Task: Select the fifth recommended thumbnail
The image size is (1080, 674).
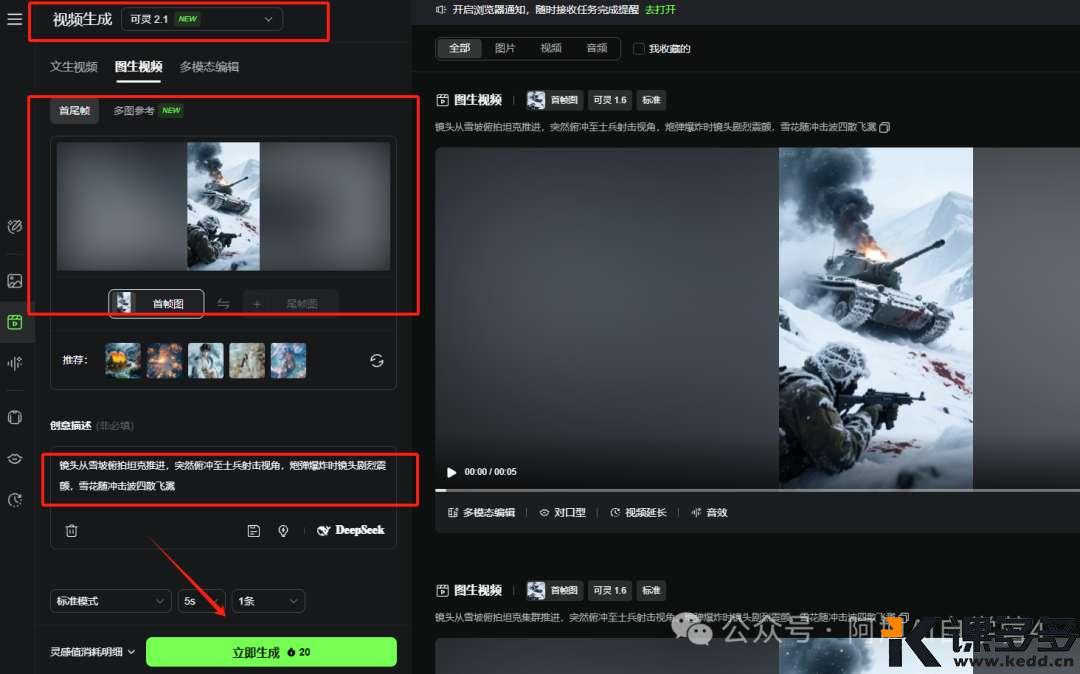Action: tap(289, 361)
